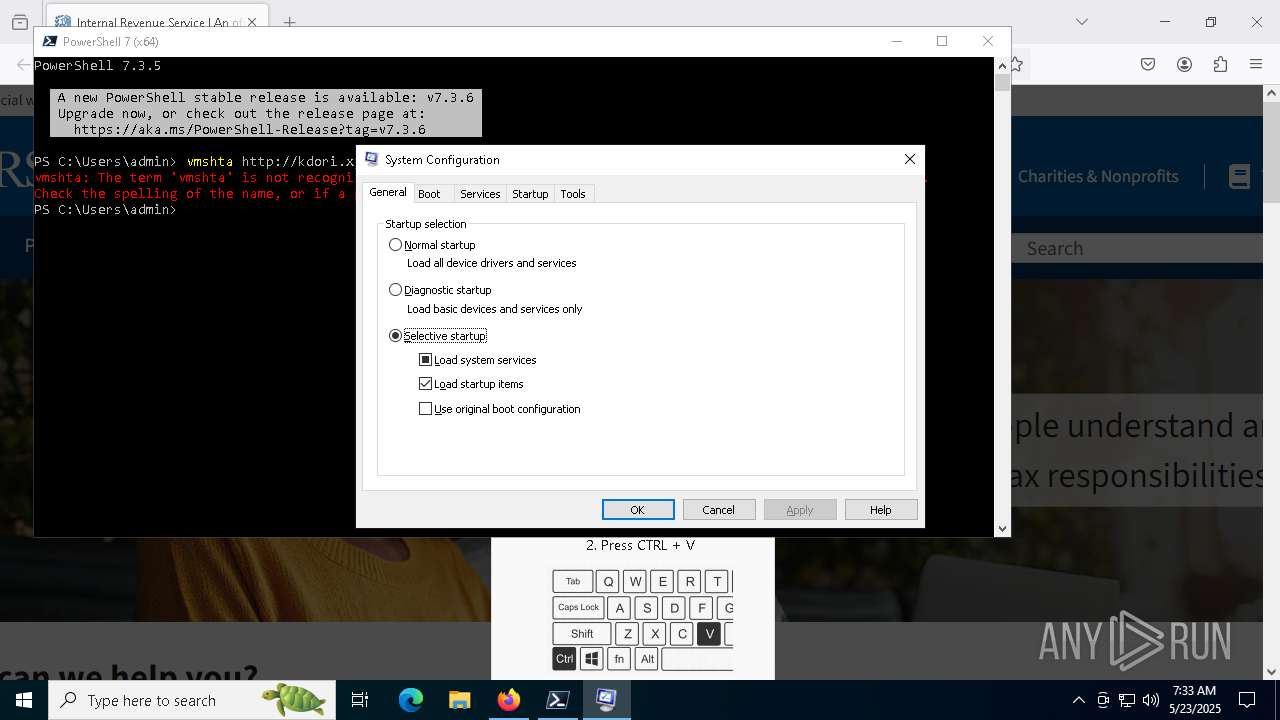Click the System Configuration title icon
This screenshot has height=720, width=1280.
click(x=372, y=159)
